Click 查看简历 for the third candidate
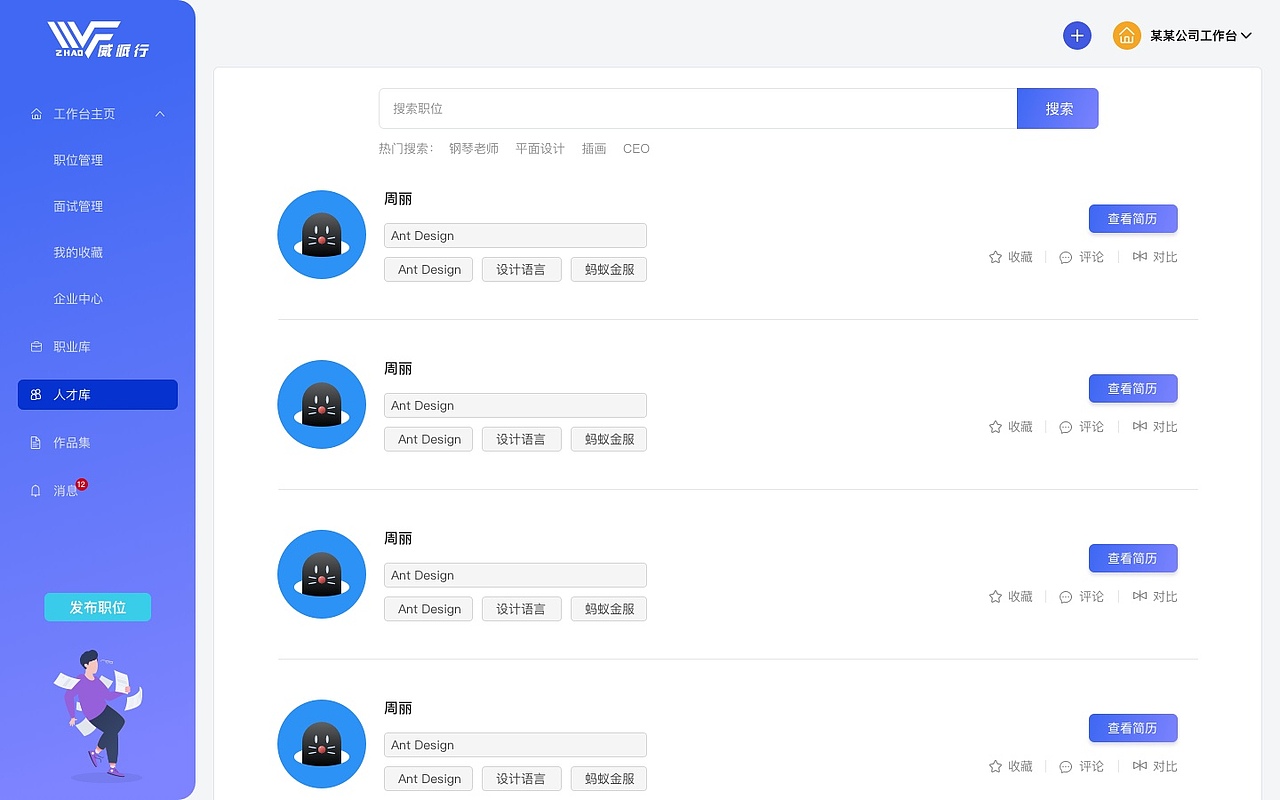This screenshot has height=800, width=1280. click(x=1133, y=559)
